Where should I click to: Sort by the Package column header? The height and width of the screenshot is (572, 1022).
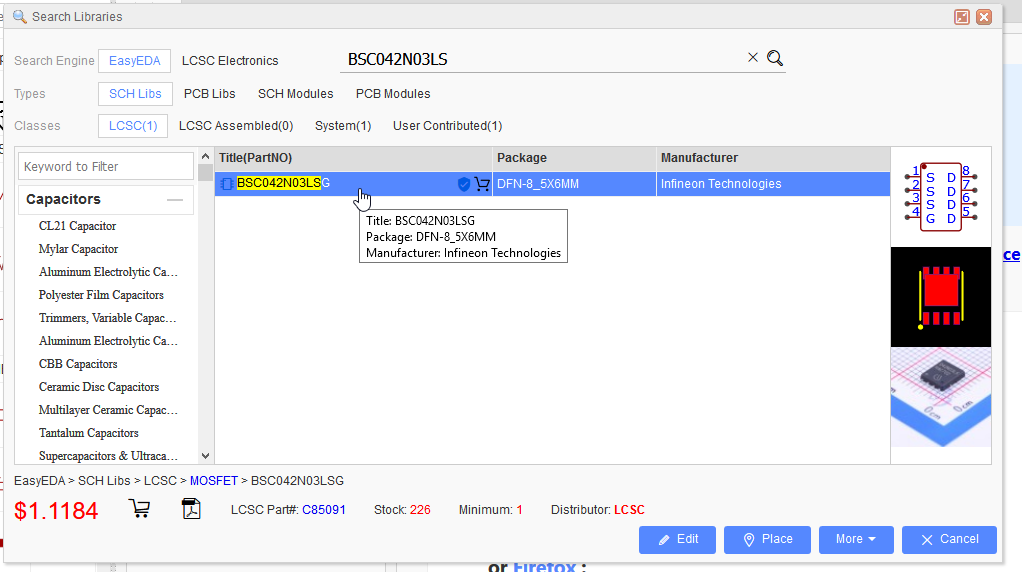pyautogui.click(x=574, y=158)
